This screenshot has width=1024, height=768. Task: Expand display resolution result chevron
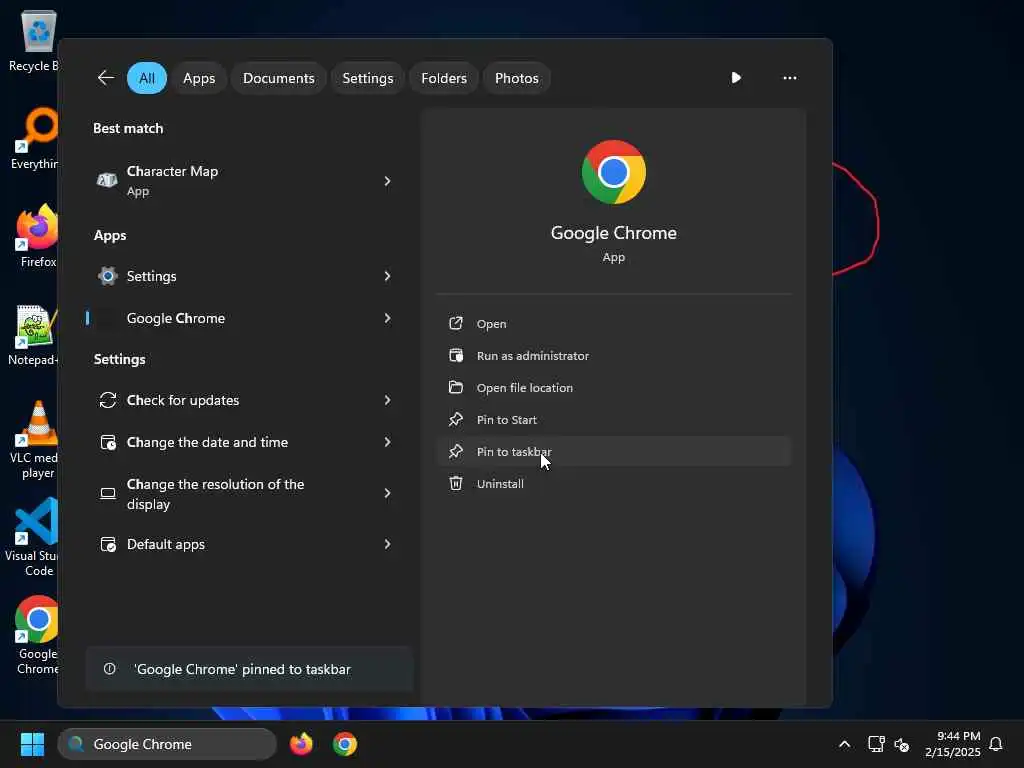pyautogui.click(x=387, y=493)
